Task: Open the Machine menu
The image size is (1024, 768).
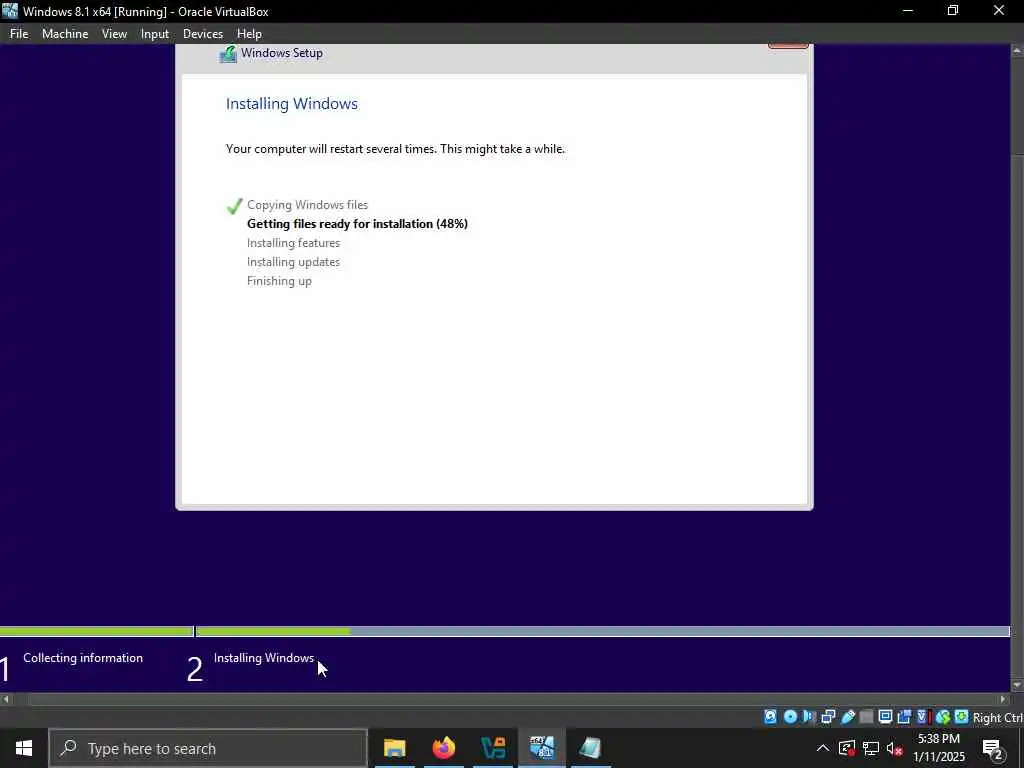Action: tap(65, 33)
